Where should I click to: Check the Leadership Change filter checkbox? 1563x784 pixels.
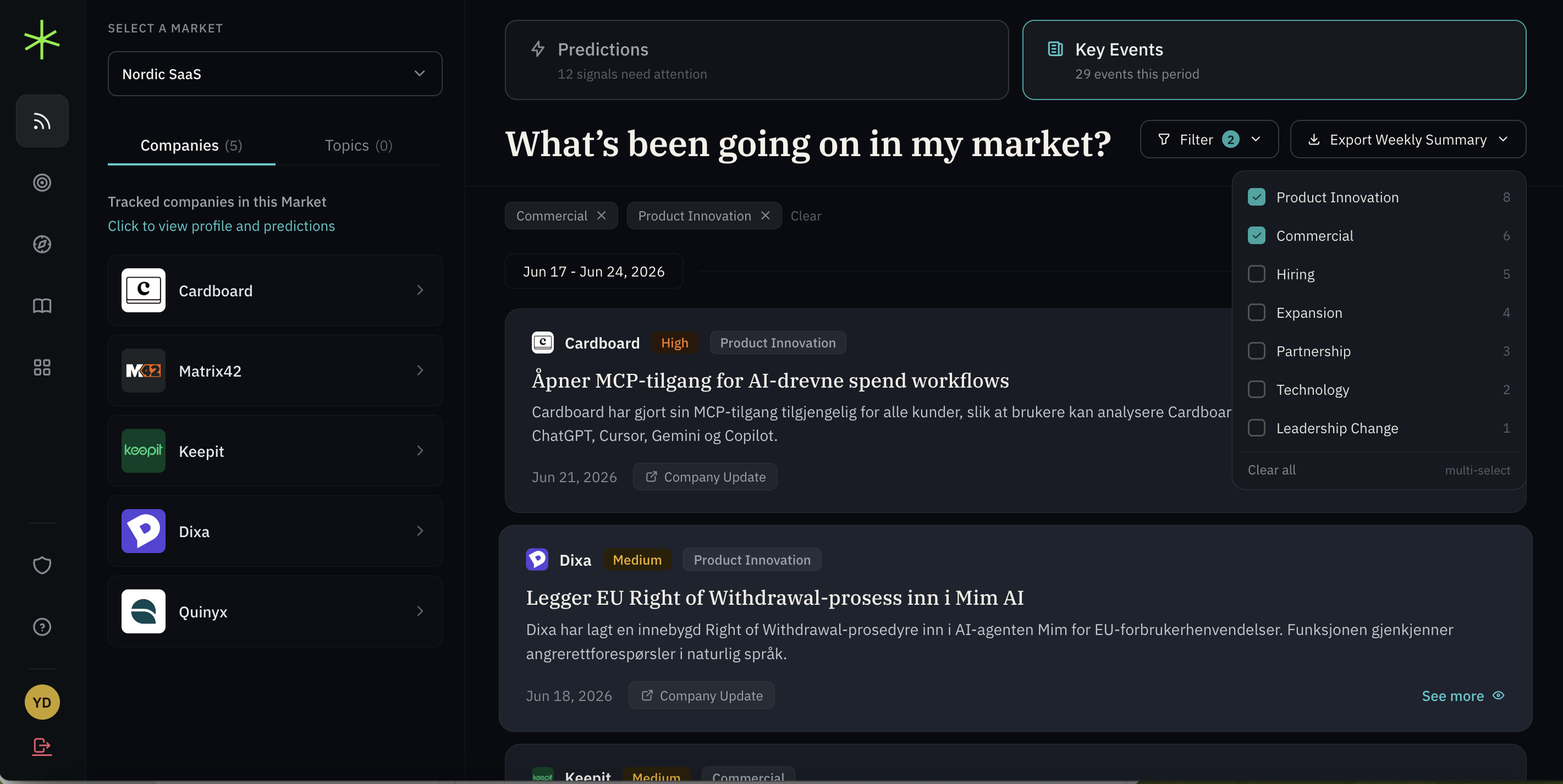[1257, 428]
